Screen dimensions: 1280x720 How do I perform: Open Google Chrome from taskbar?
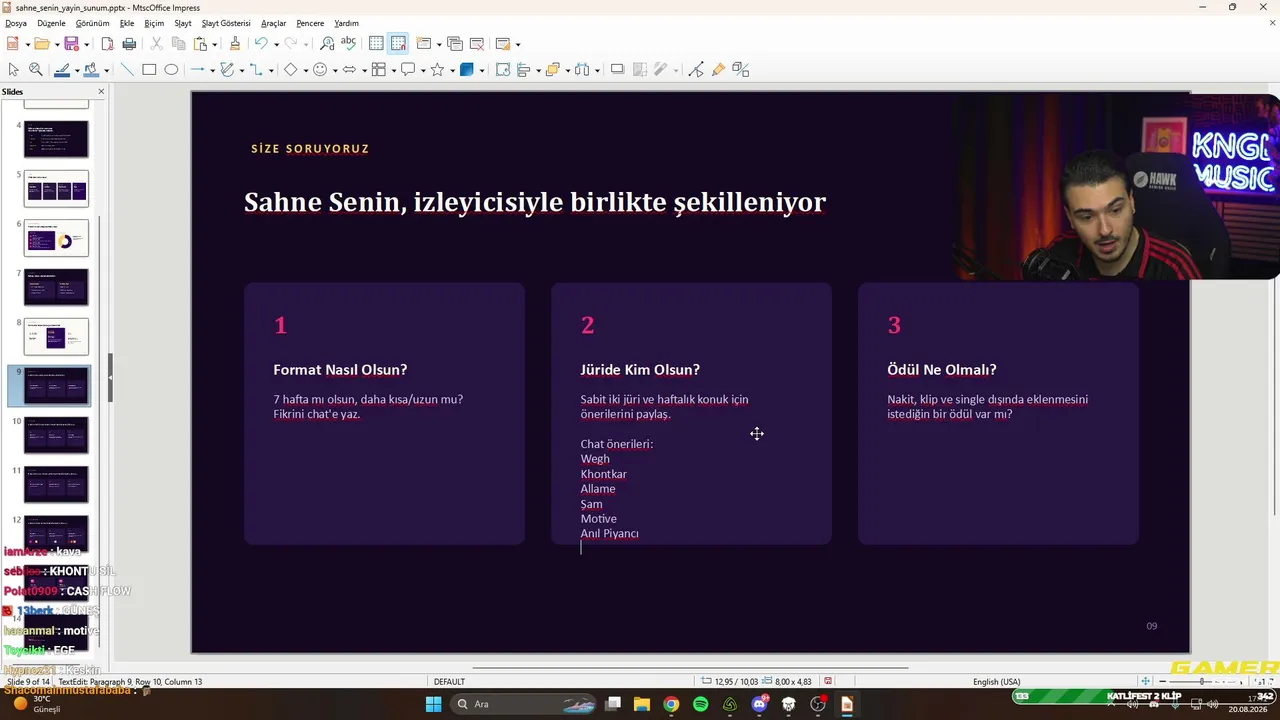671,704
